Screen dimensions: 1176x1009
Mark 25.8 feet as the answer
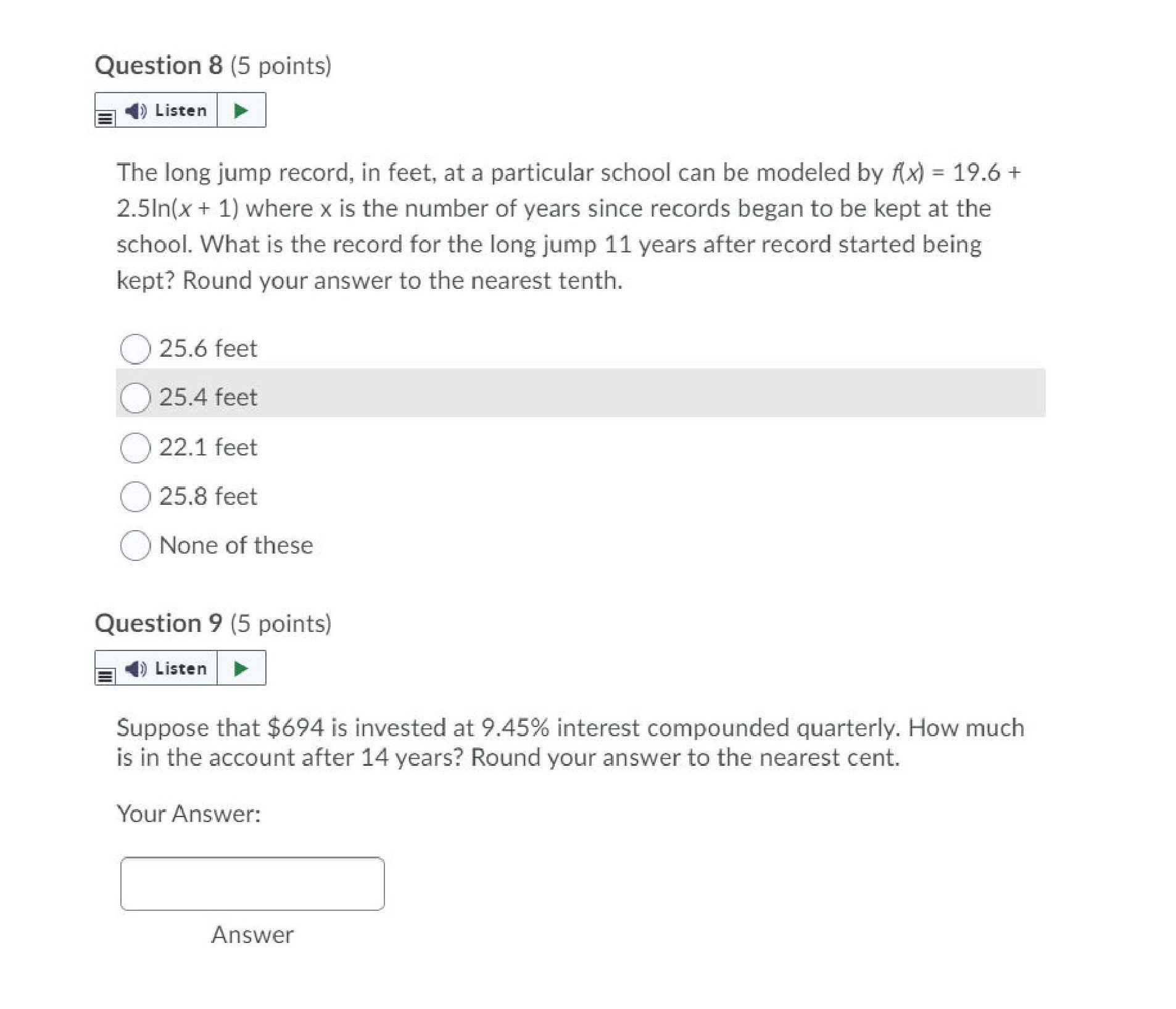tap(135, 497)
